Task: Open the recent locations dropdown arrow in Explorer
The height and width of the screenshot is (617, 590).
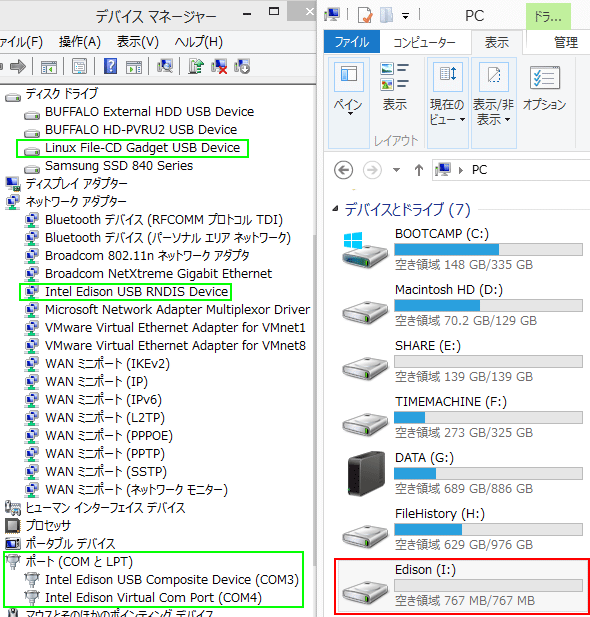Action: (x=396, y=170)
